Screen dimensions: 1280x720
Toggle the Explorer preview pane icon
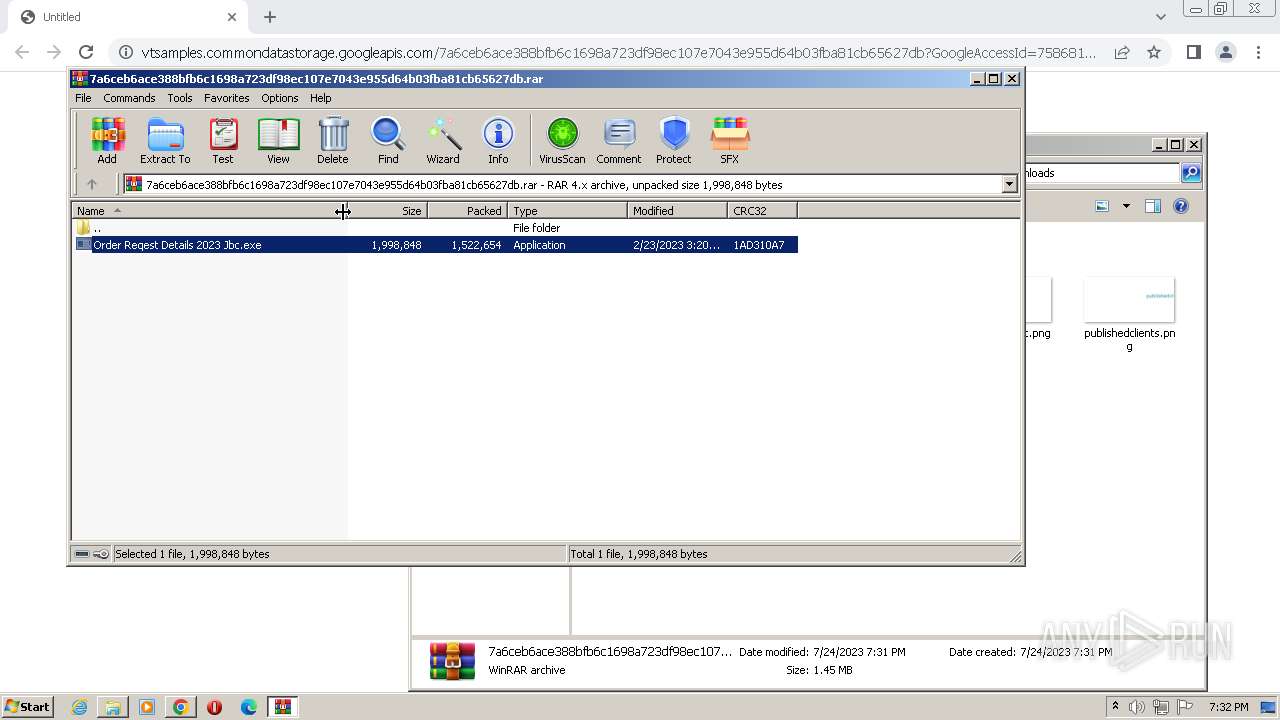point(1153,206)
